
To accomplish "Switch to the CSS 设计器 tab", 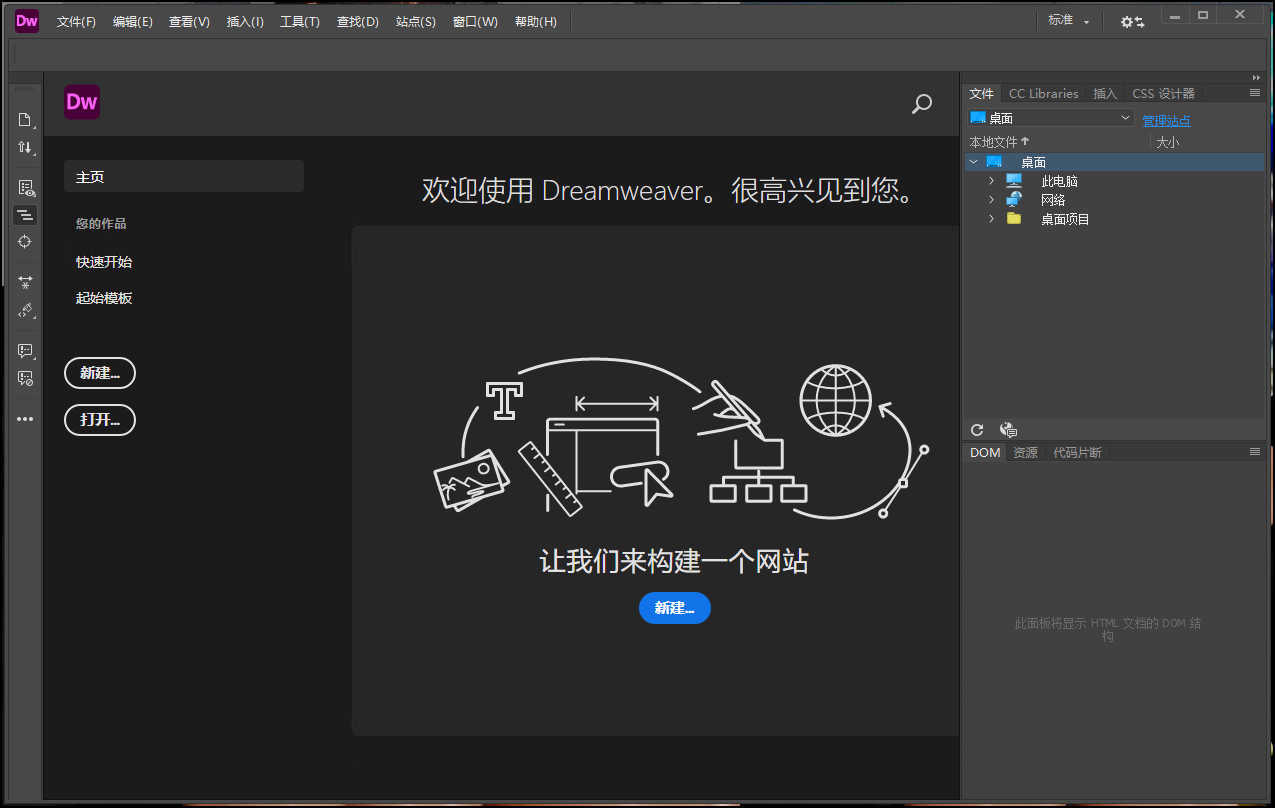I will [1163, 93].
